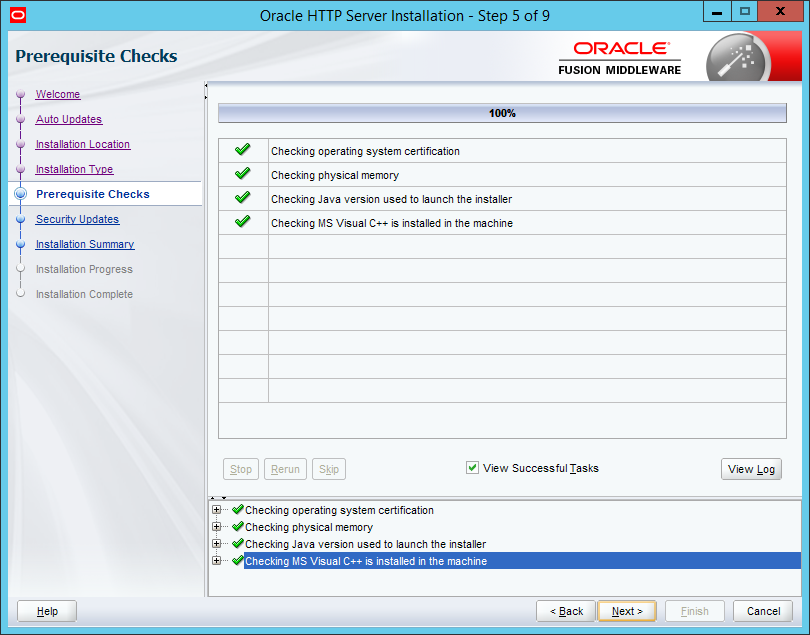Click the green checkmark for Java version check

click(242, 198)
